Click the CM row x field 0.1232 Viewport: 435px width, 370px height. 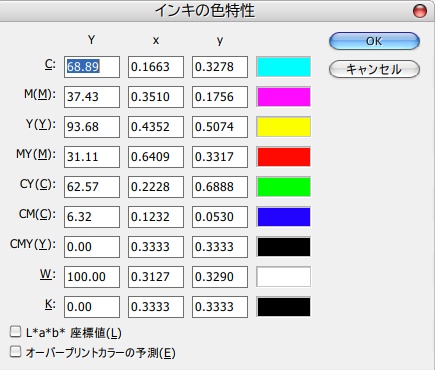coord(156,217)
